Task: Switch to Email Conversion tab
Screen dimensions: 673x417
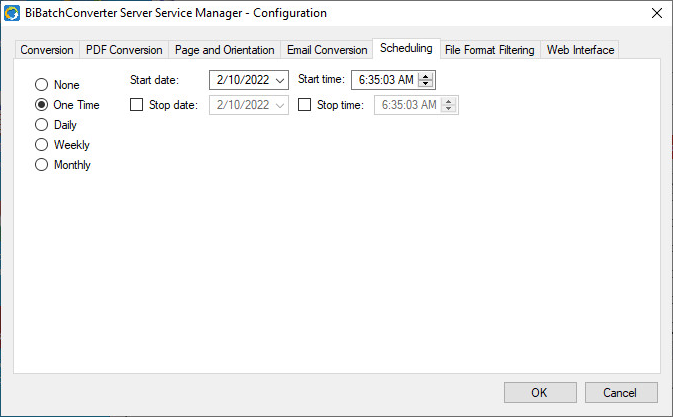Action: (x=327, y=50)
